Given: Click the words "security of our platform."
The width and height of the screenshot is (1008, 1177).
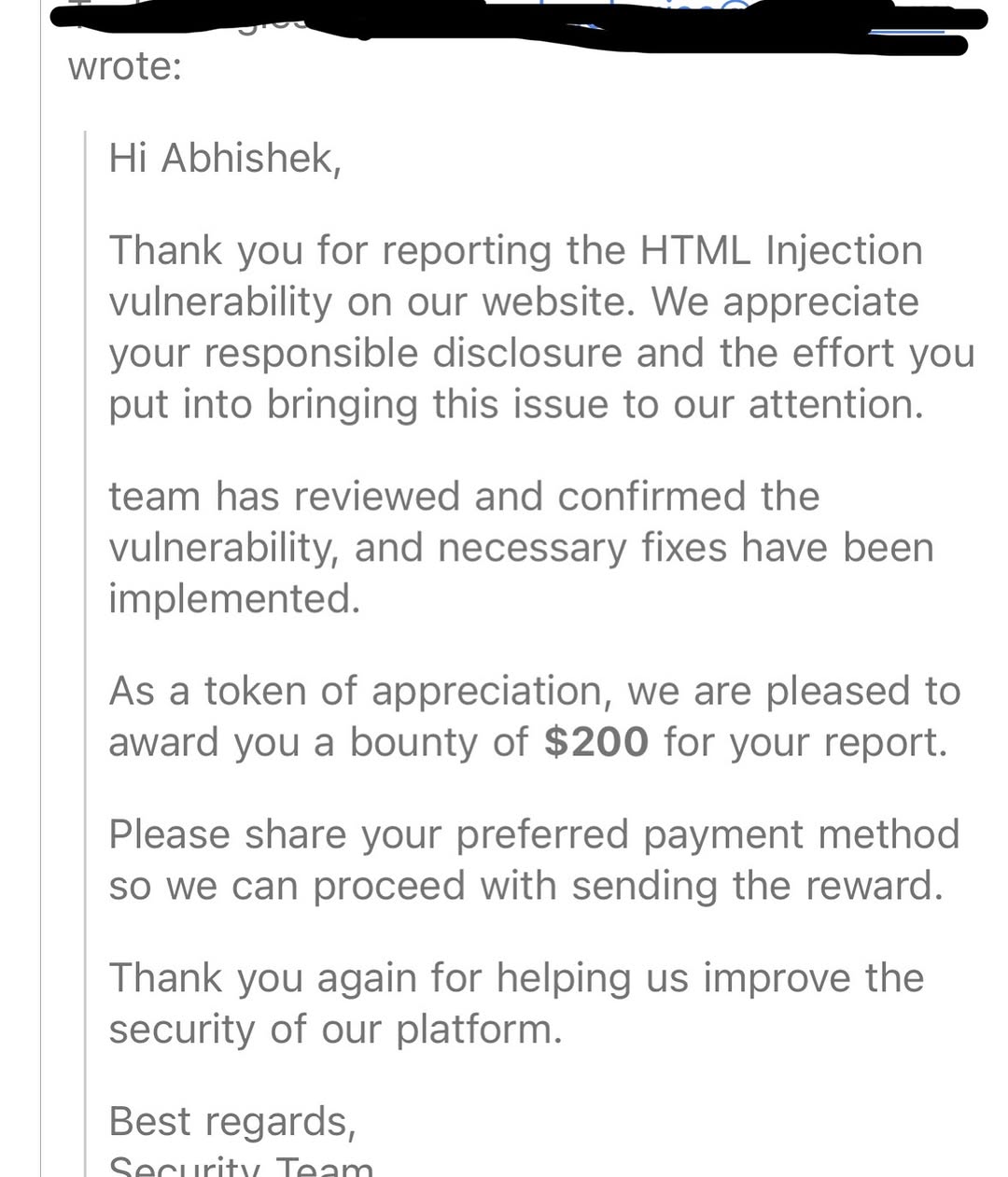Looking at the screenshot, I should (336, 1029).
